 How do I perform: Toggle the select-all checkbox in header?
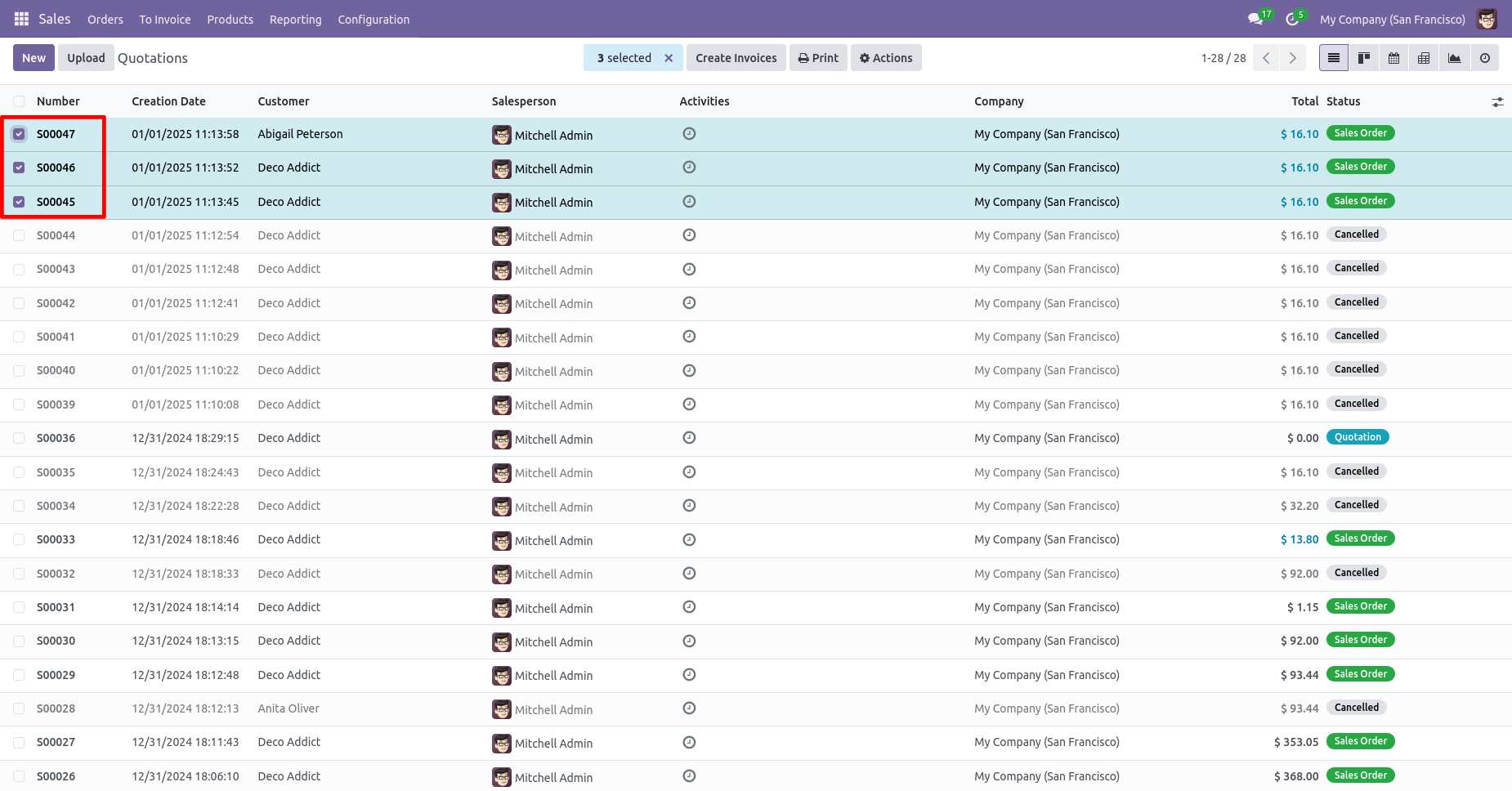point(19,101)
